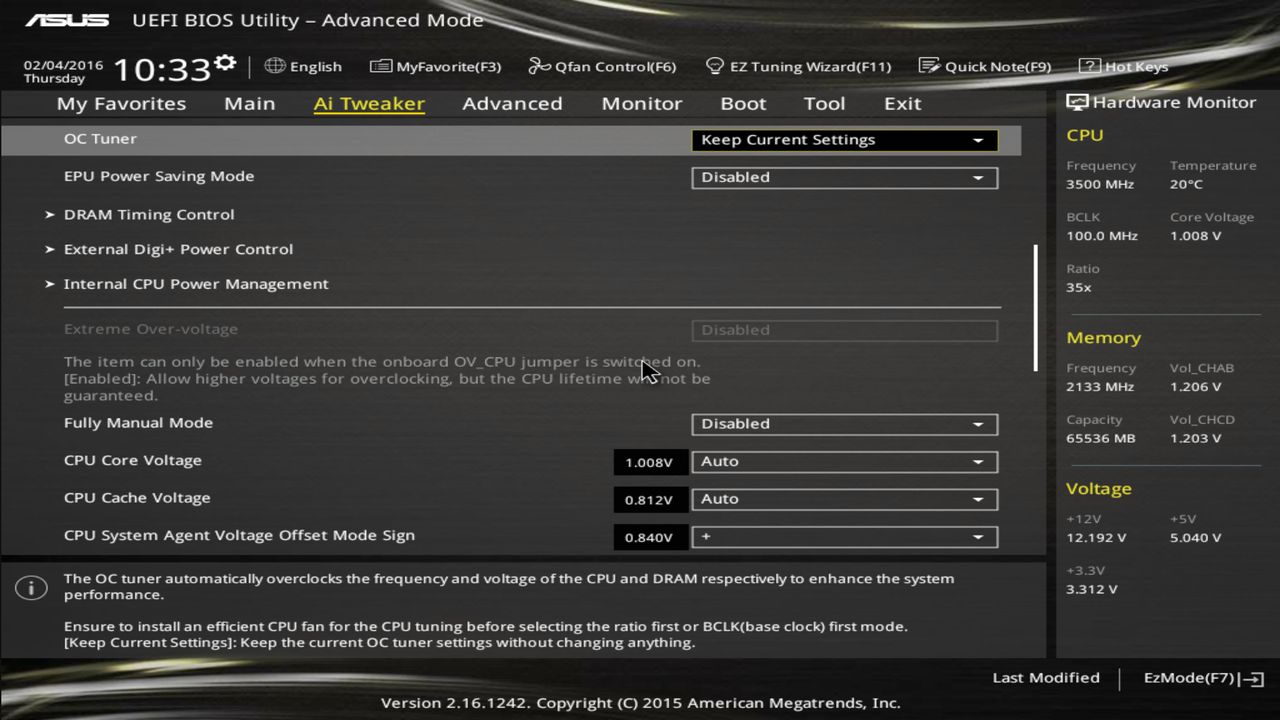Click the 3500 MHz CPU frequency value

[1100, 184]
